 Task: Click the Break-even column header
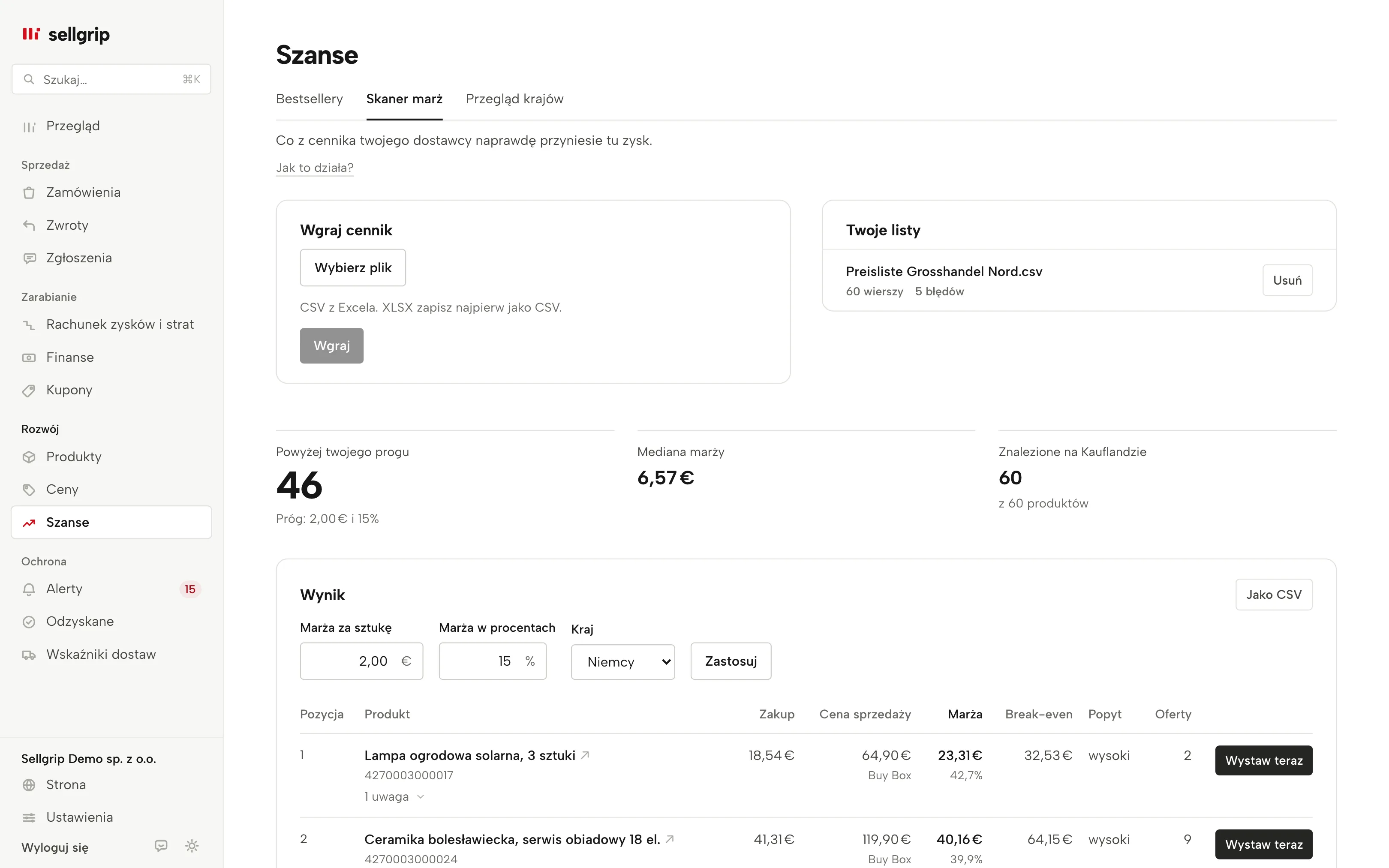pos(1038,714)
